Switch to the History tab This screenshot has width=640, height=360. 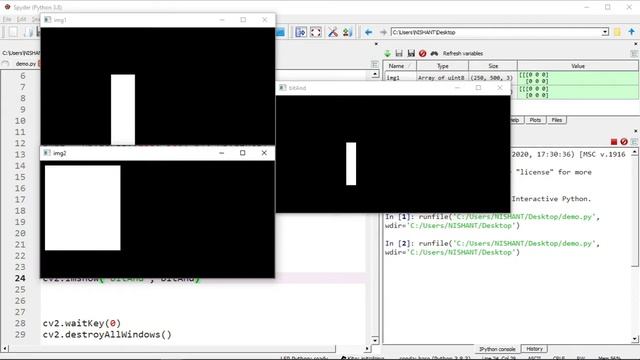[534, 349]
